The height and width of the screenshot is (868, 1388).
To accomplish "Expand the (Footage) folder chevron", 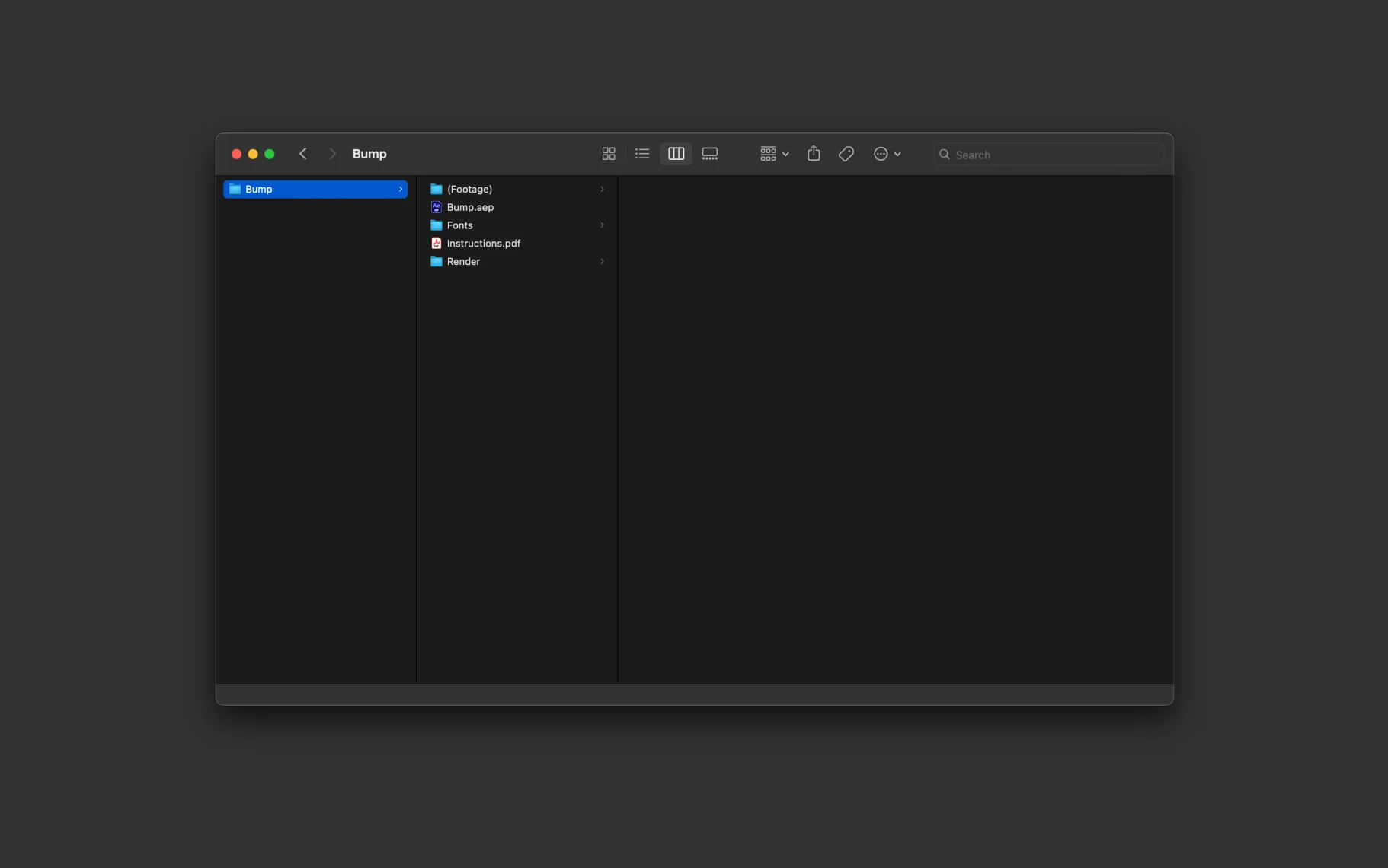I will tap(602, 189).
